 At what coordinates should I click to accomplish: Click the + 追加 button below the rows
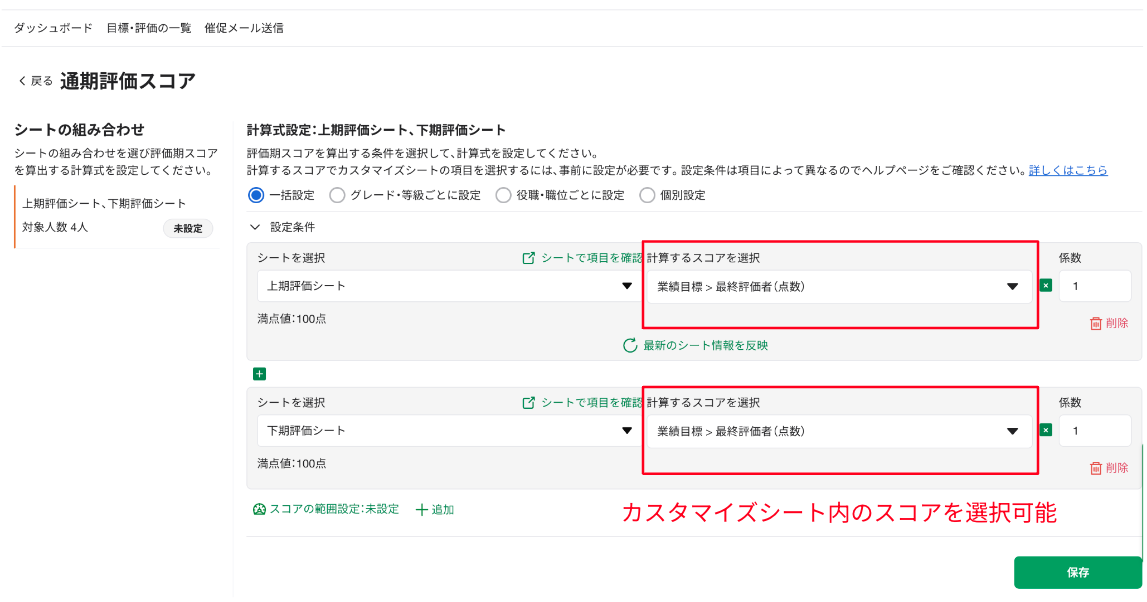435,509
